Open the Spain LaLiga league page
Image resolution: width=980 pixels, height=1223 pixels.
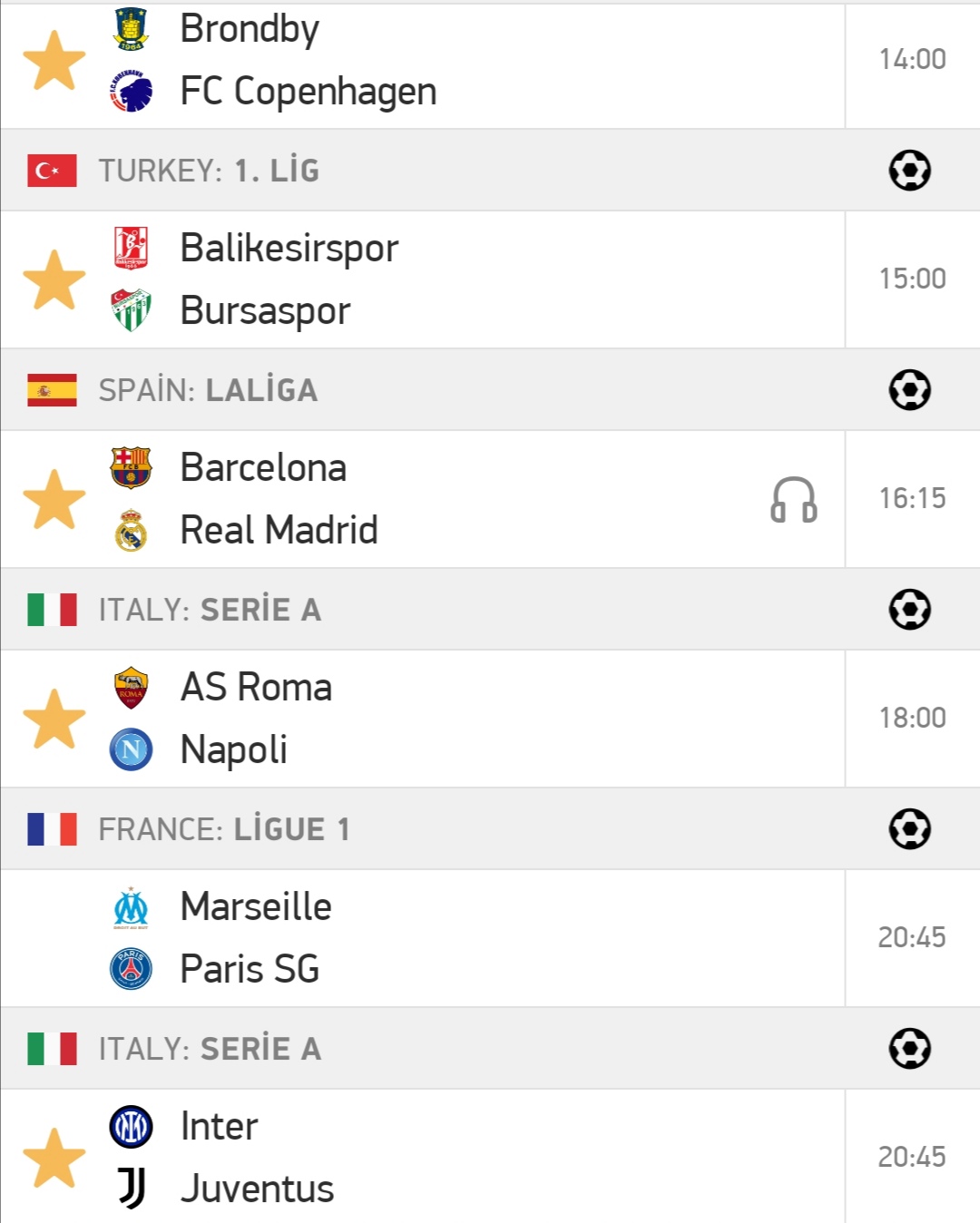[x=208, y=390]
